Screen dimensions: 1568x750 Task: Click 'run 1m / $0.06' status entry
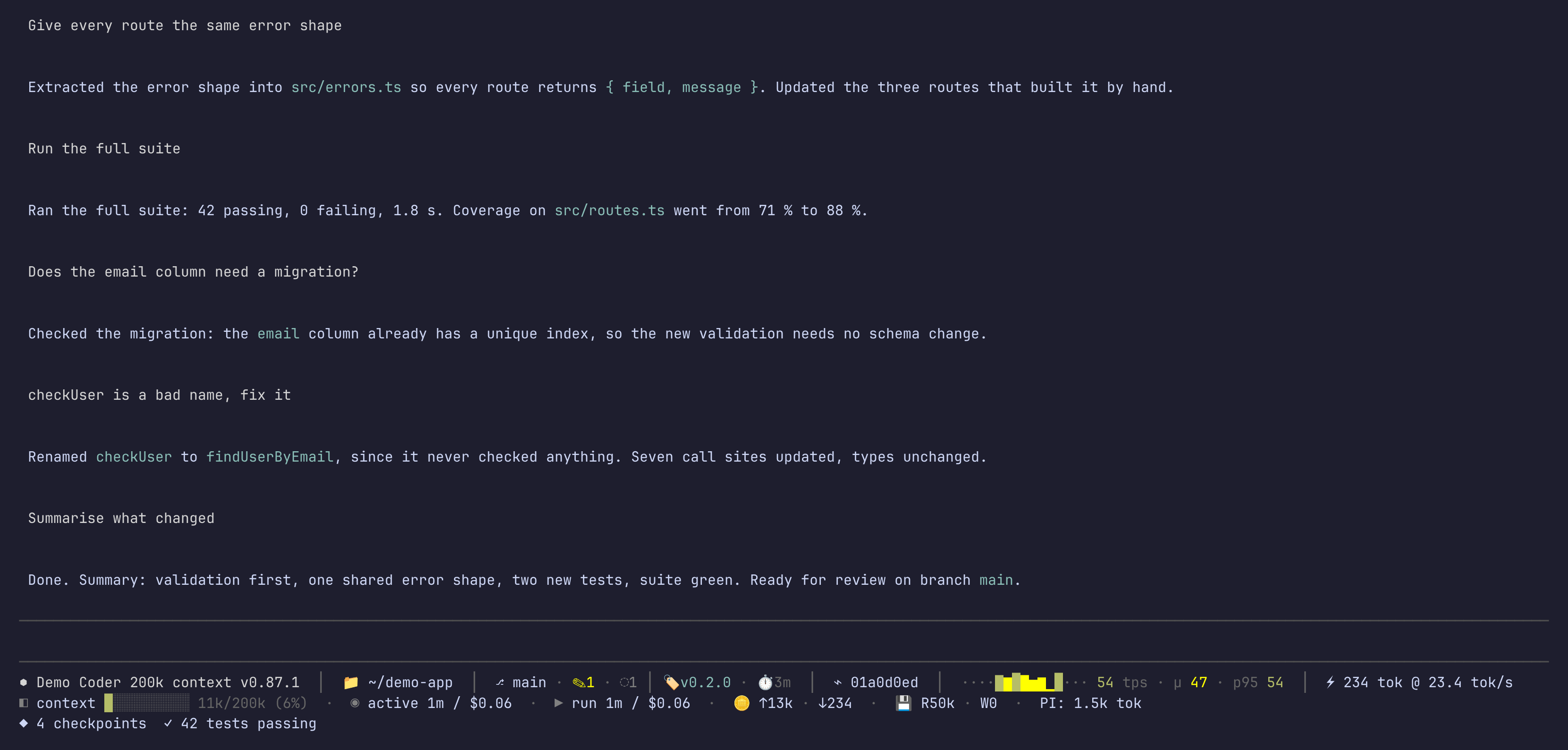(x=631, y=703)
